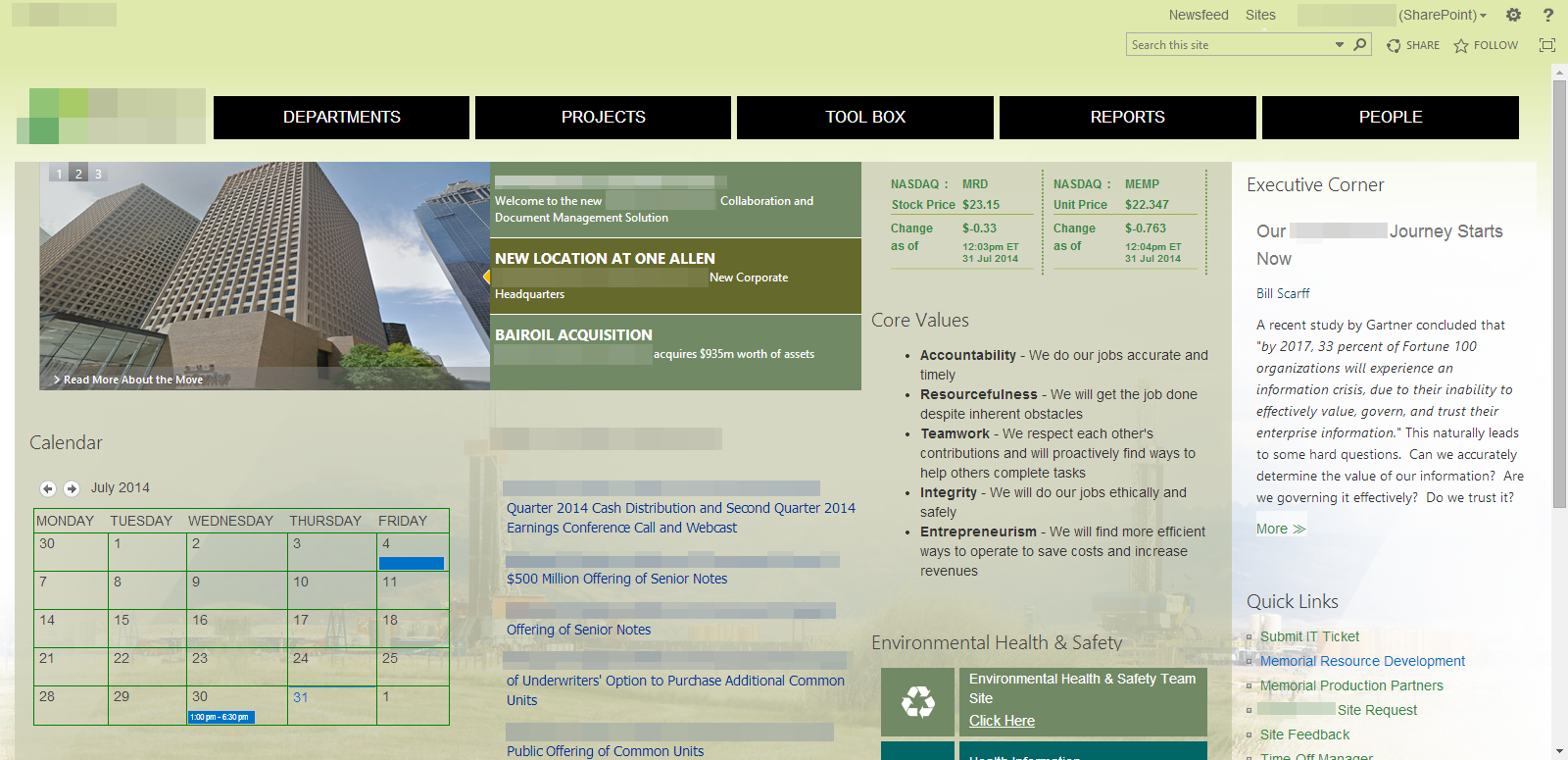Click Here for EHS Team Site

[1002, 721]
